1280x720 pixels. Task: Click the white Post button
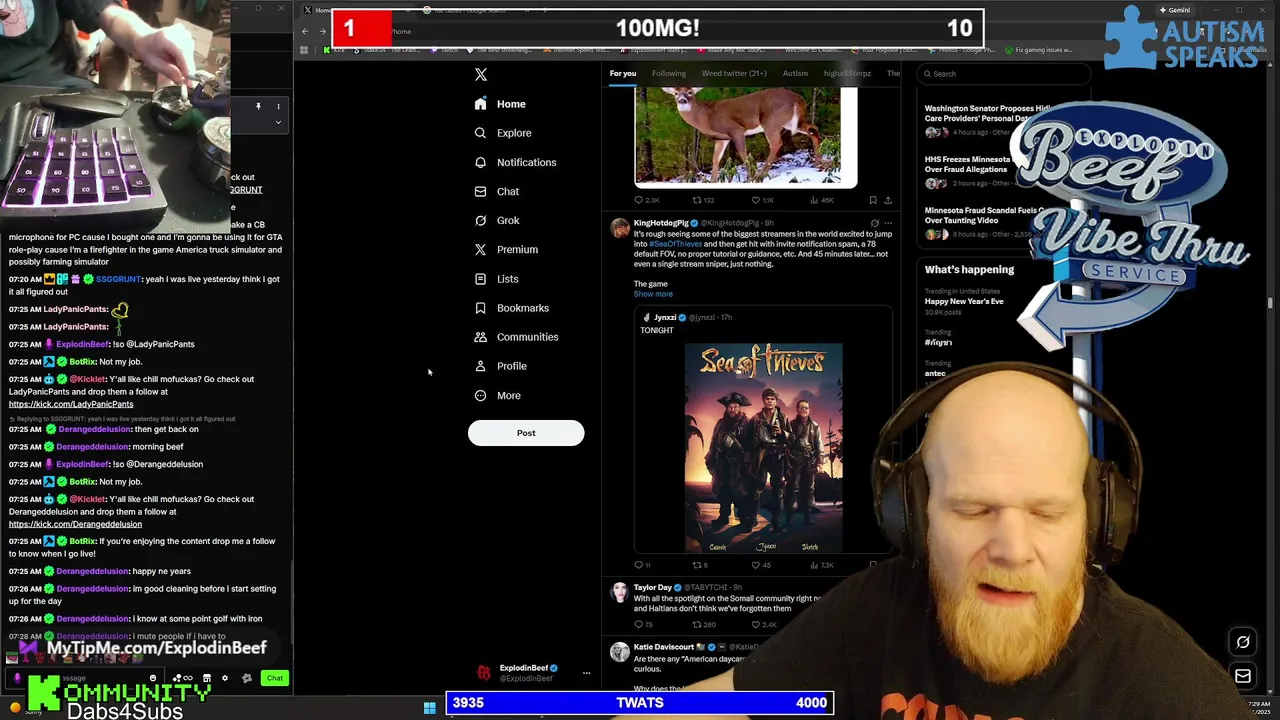click(x=526, y=433)
